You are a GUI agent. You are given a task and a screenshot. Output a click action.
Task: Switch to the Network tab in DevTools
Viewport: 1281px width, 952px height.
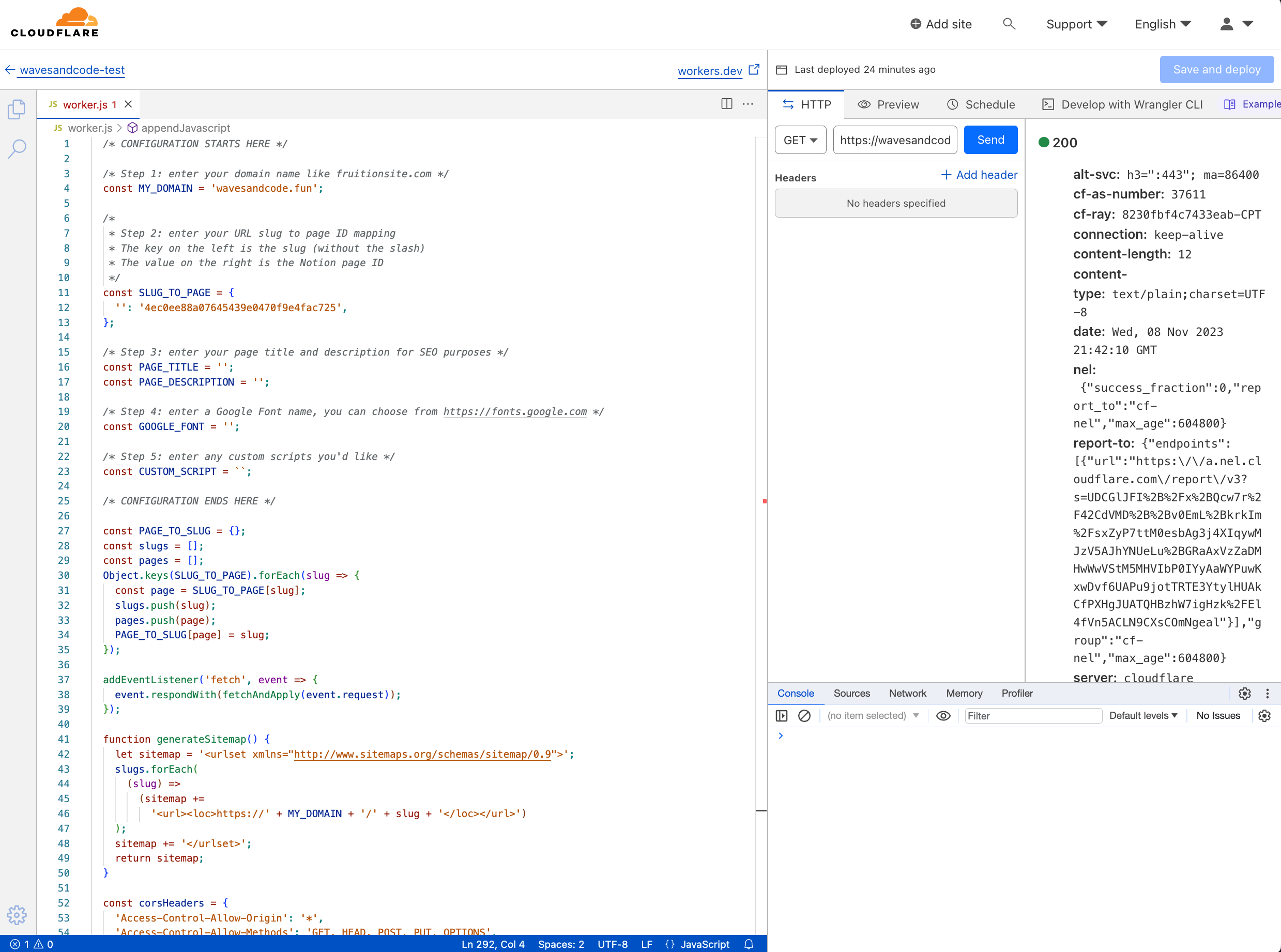[907, 693]
